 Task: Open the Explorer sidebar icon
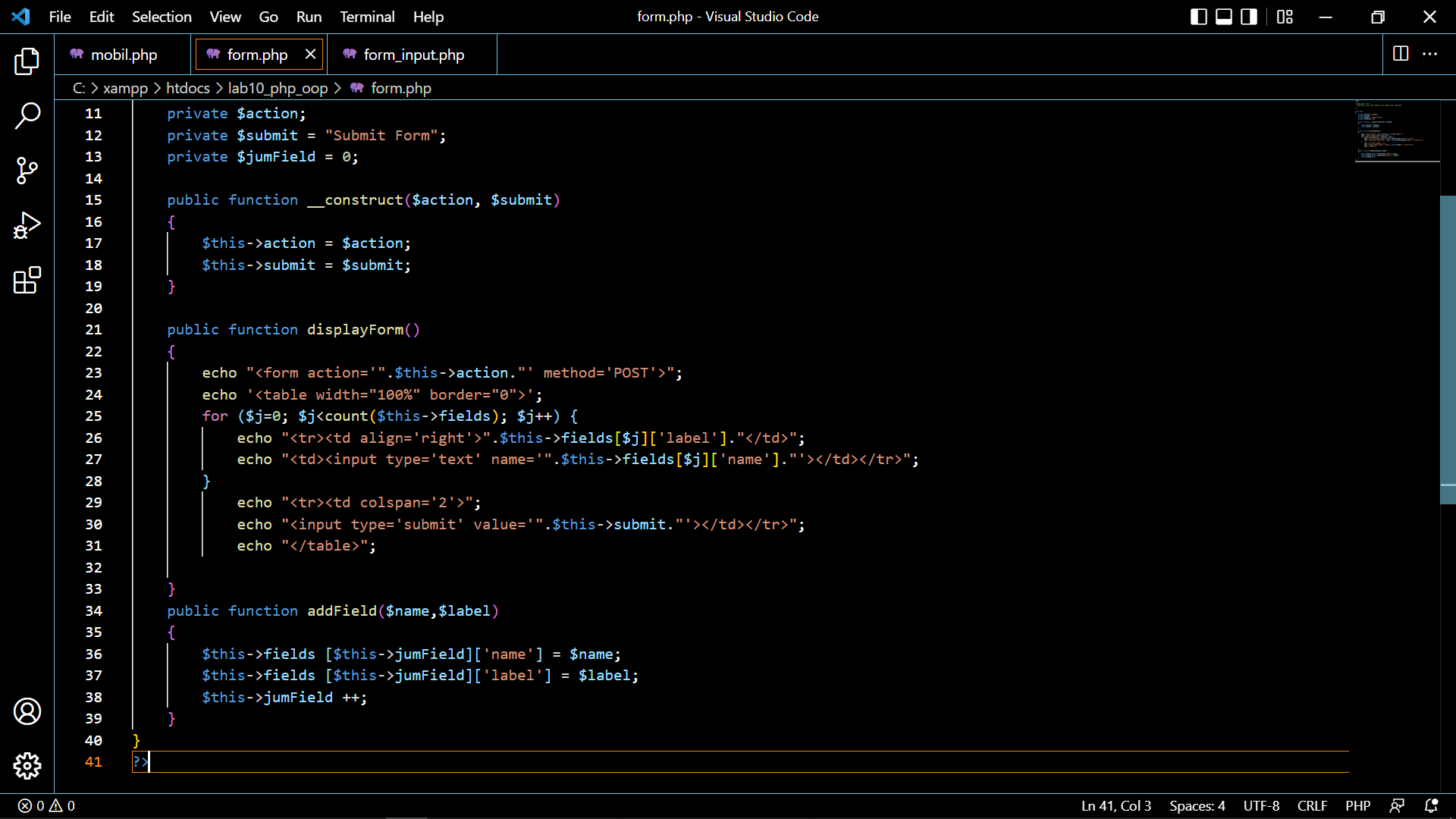tap(27, 61)
